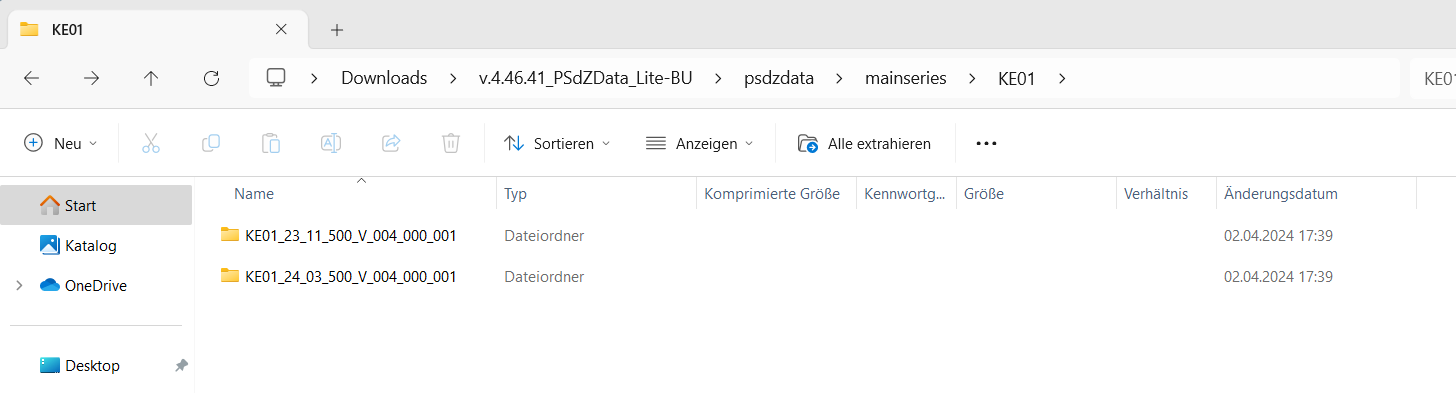
Task: Open a new tab with plus
Action: tap(337, 29)
